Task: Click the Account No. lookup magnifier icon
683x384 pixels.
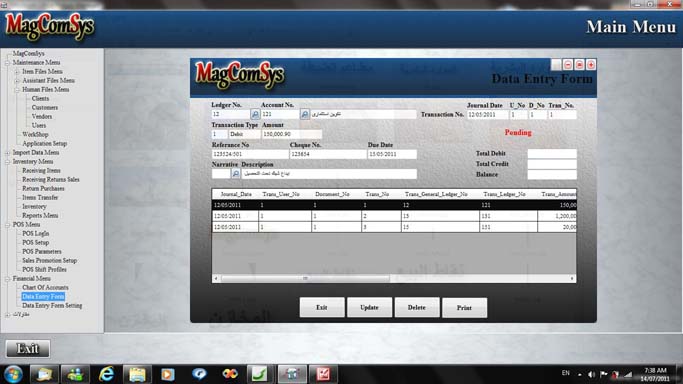Action: tap(305, 114)
